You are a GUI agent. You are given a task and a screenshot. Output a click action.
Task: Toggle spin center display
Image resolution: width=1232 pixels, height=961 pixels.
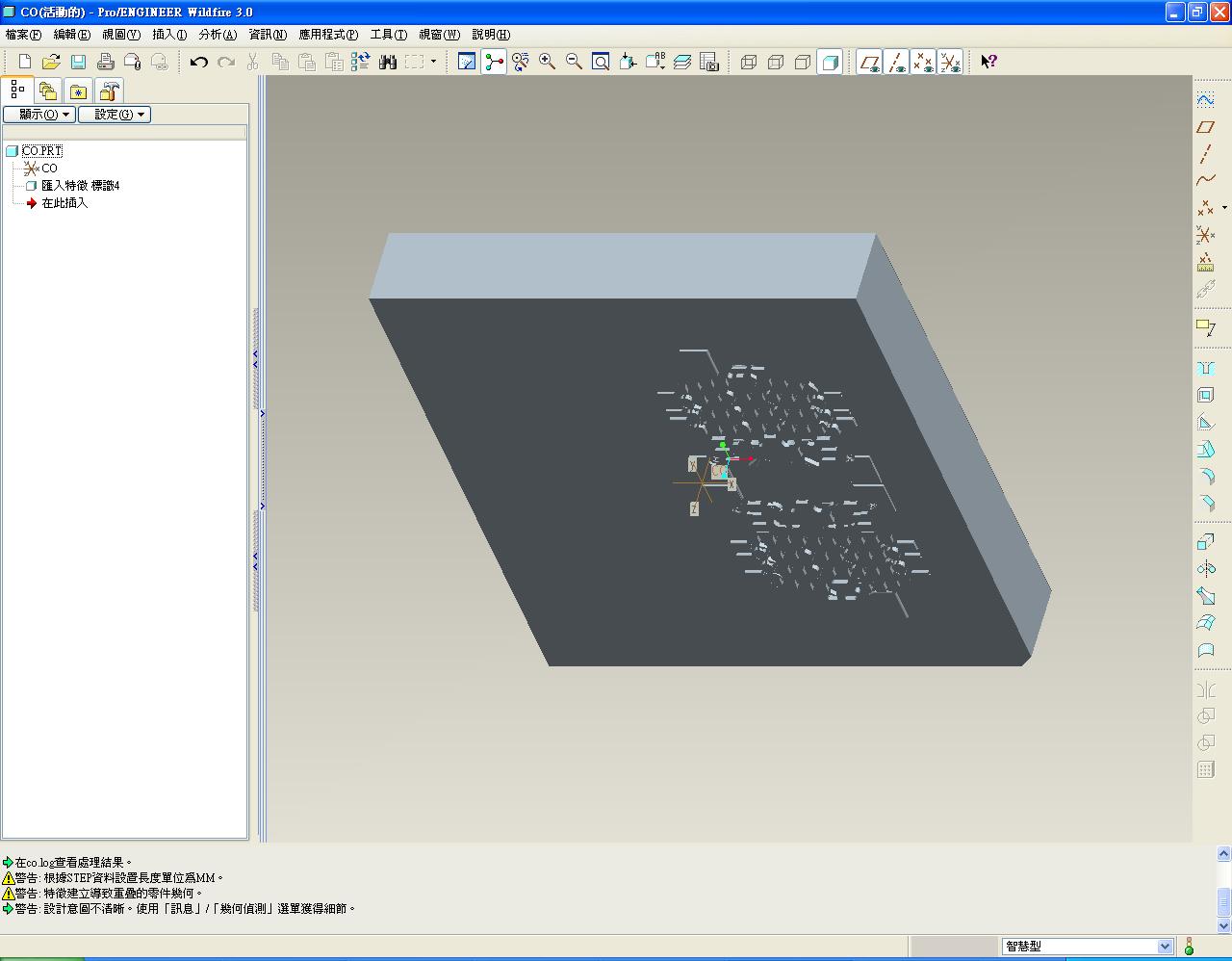click(494, 62)
